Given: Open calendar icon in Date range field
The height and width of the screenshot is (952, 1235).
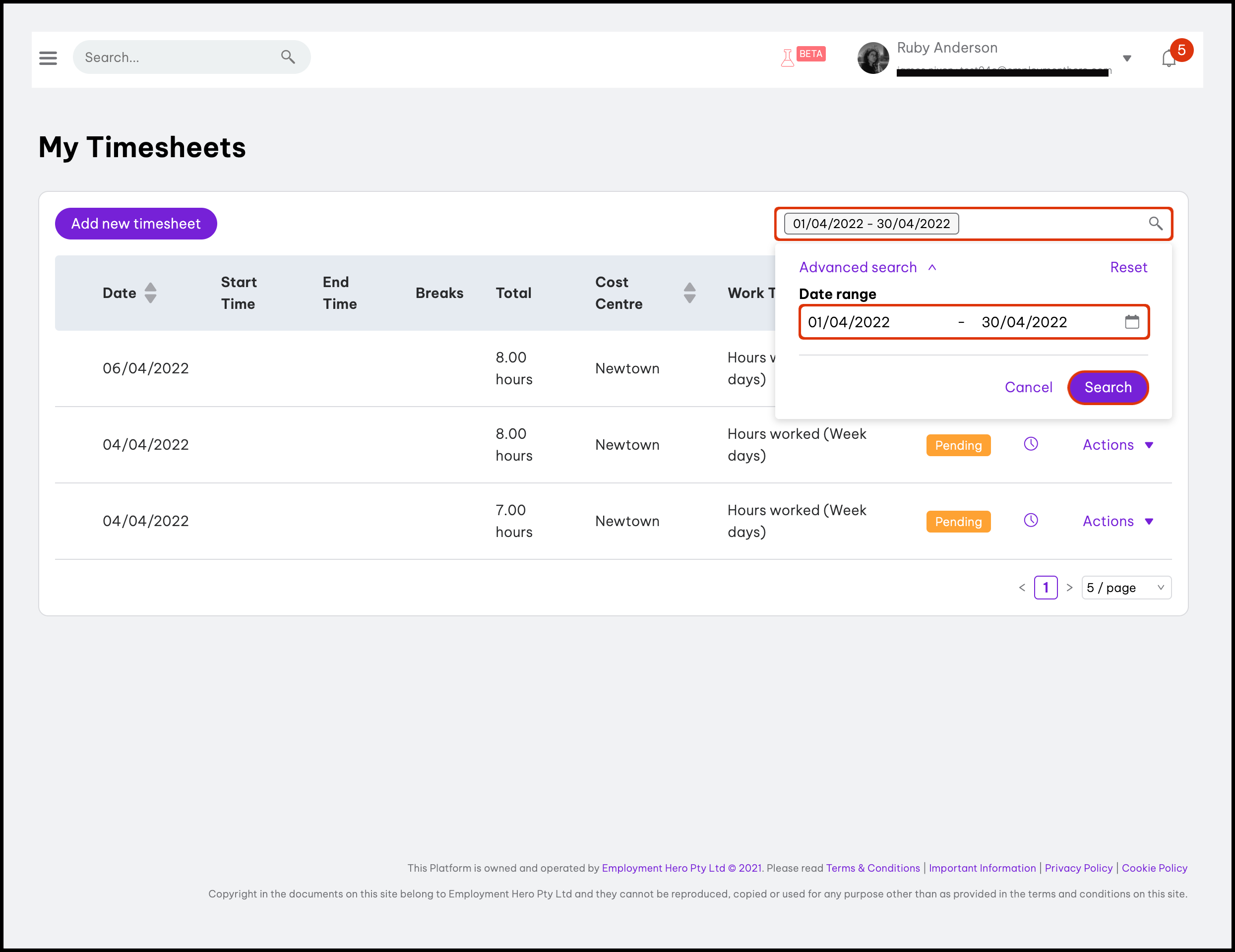Looking at the screenshot, I should tap(1131, 322).
